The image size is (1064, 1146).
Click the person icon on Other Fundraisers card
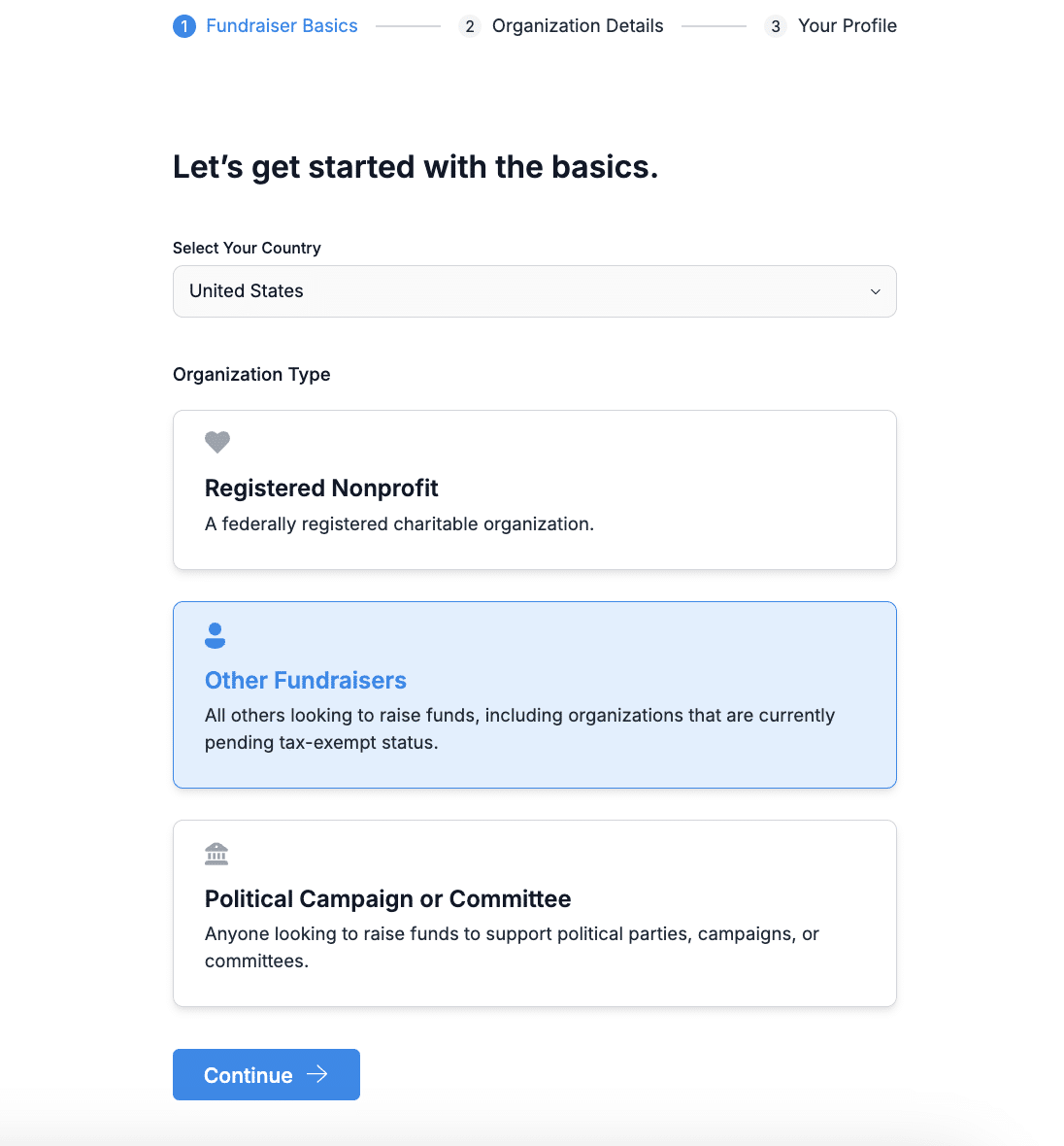pos(215,636)
